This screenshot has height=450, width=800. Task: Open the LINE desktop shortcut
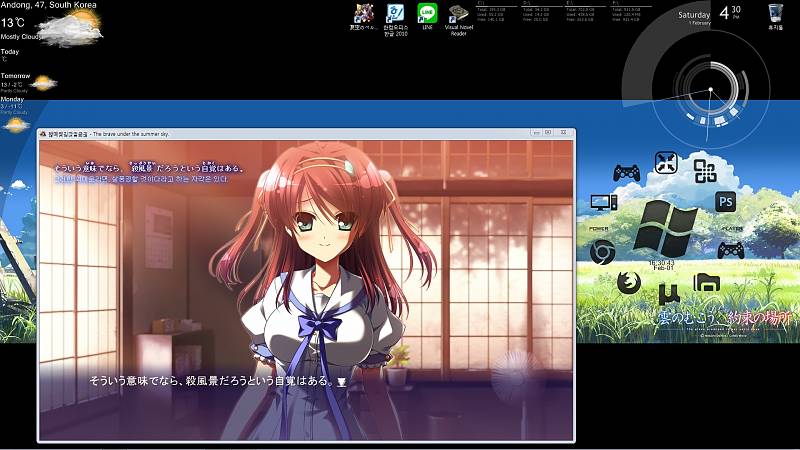coord(427,14)
